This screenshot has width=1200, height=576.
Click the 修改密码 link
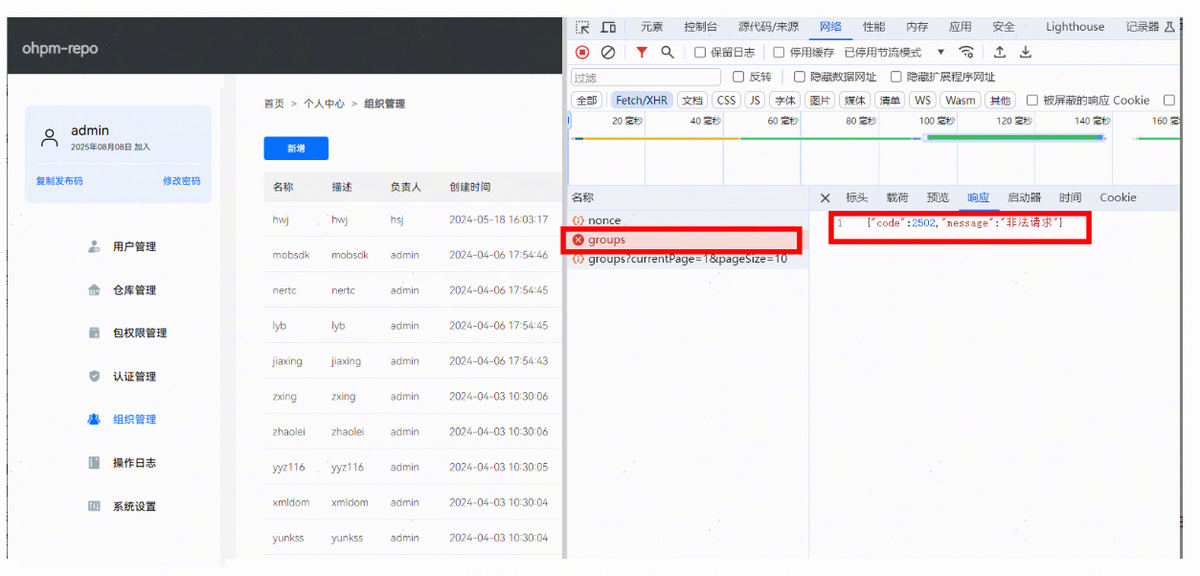click(181, 181)
